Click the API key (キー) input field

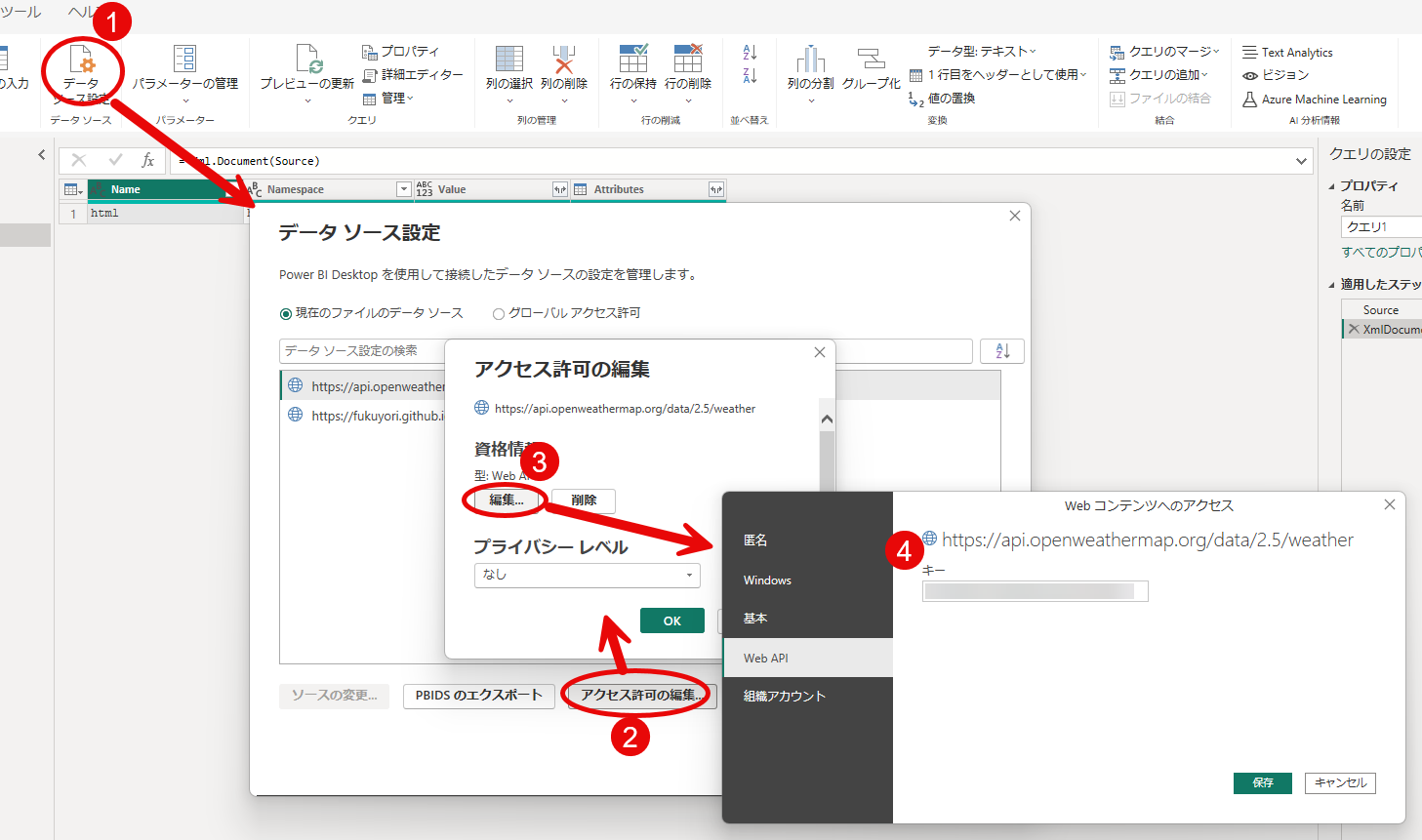click(x=1036, y=591)
